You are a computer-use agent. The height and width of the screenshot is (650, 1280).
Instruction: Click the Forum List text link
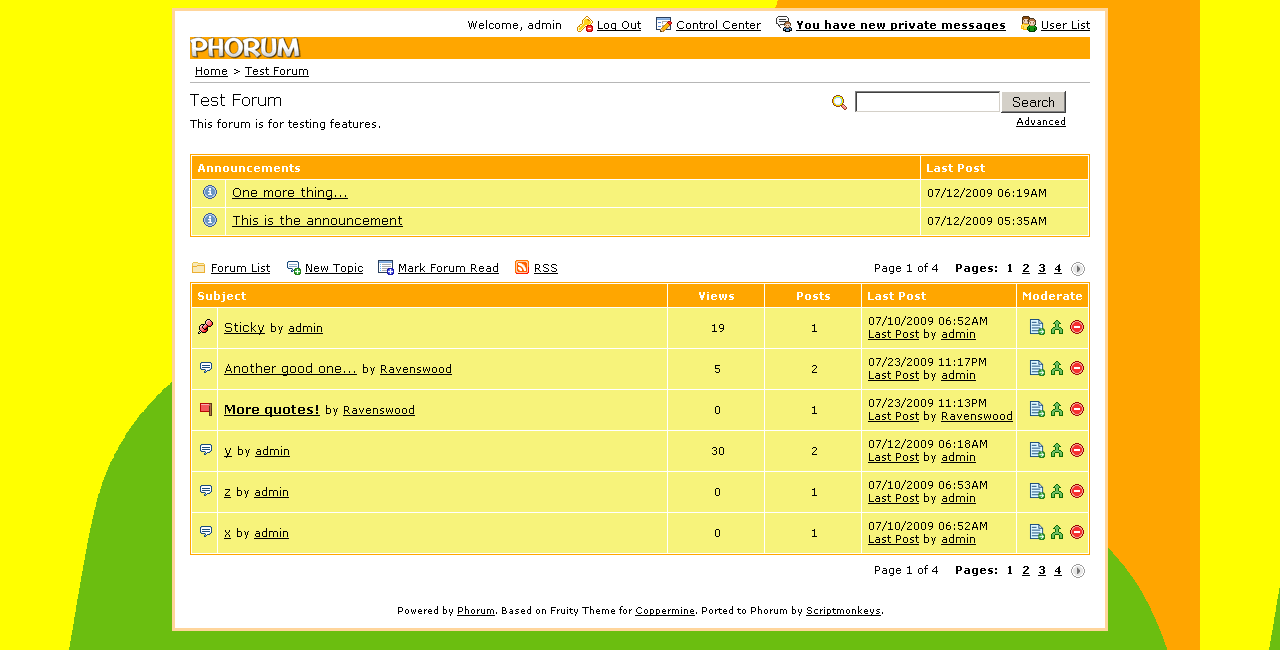pos(240,268)
